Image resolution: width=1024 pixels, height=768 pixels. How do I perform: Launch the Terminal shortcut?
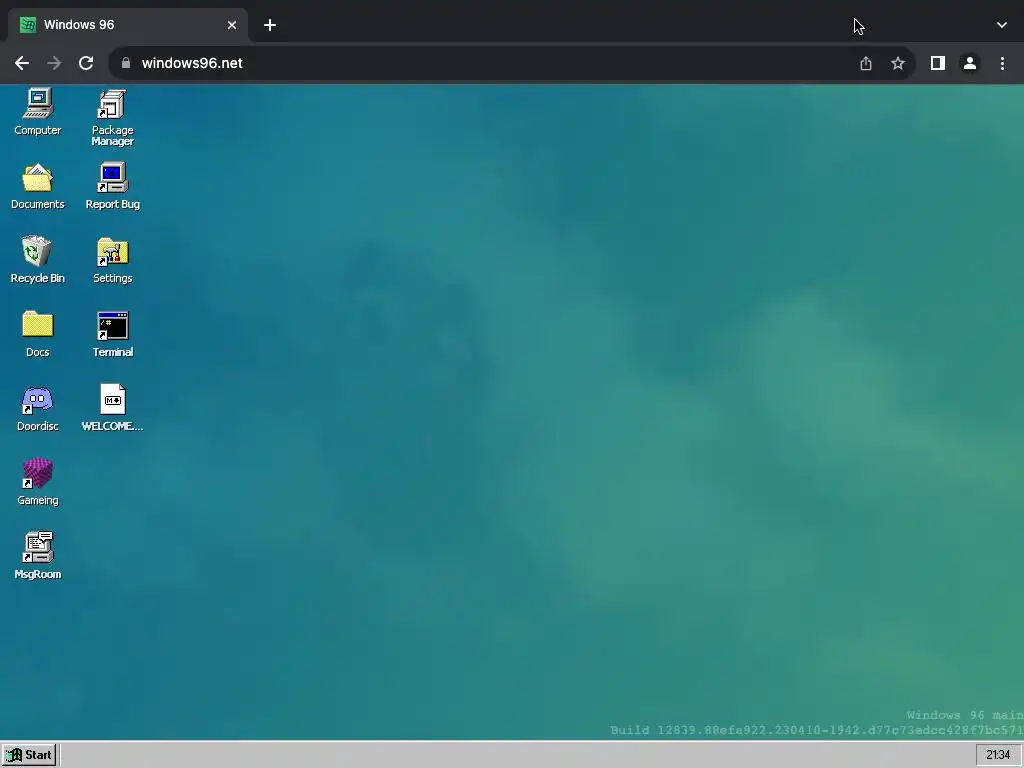[112, 334]
